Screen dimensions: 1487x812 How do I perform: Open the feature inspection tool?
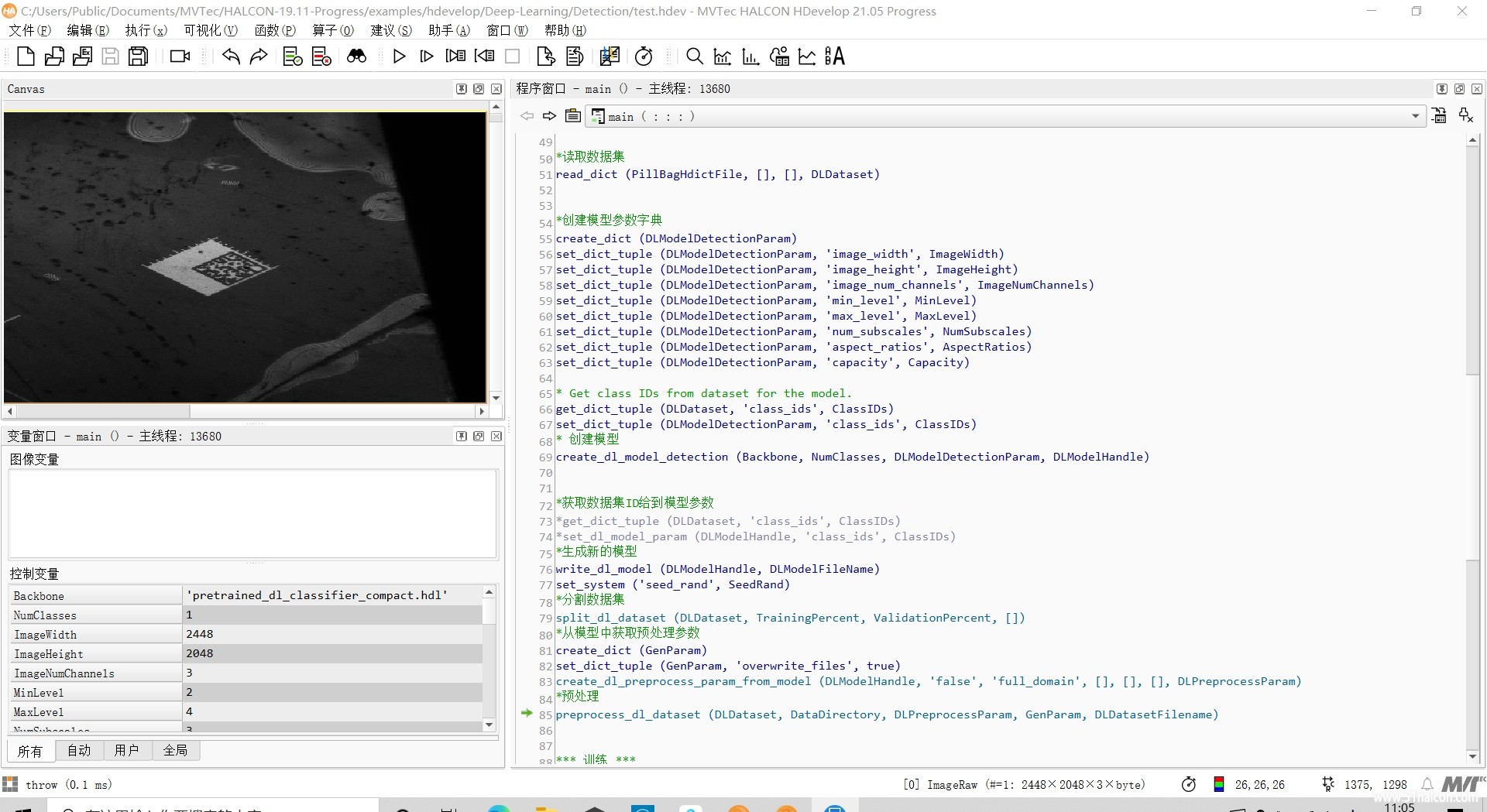point(779,57)
